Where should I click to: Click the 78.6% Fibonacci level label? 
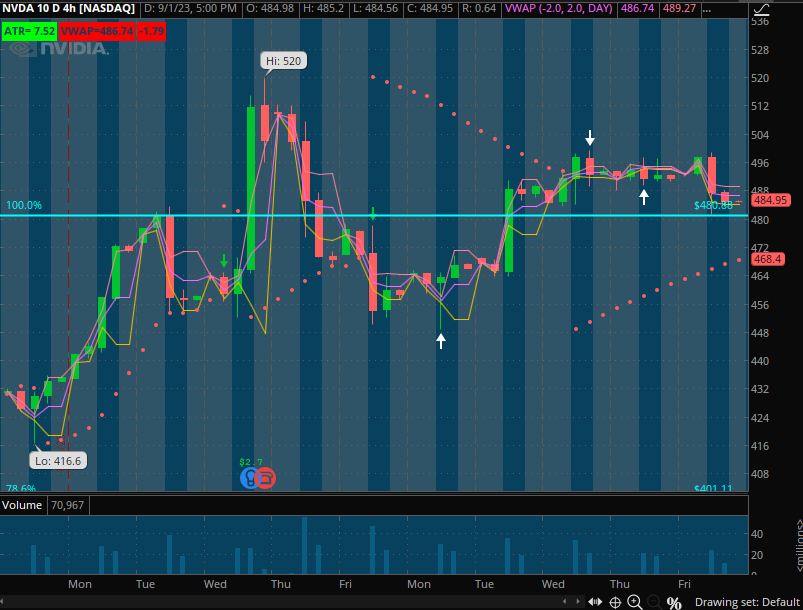point(20,488)
